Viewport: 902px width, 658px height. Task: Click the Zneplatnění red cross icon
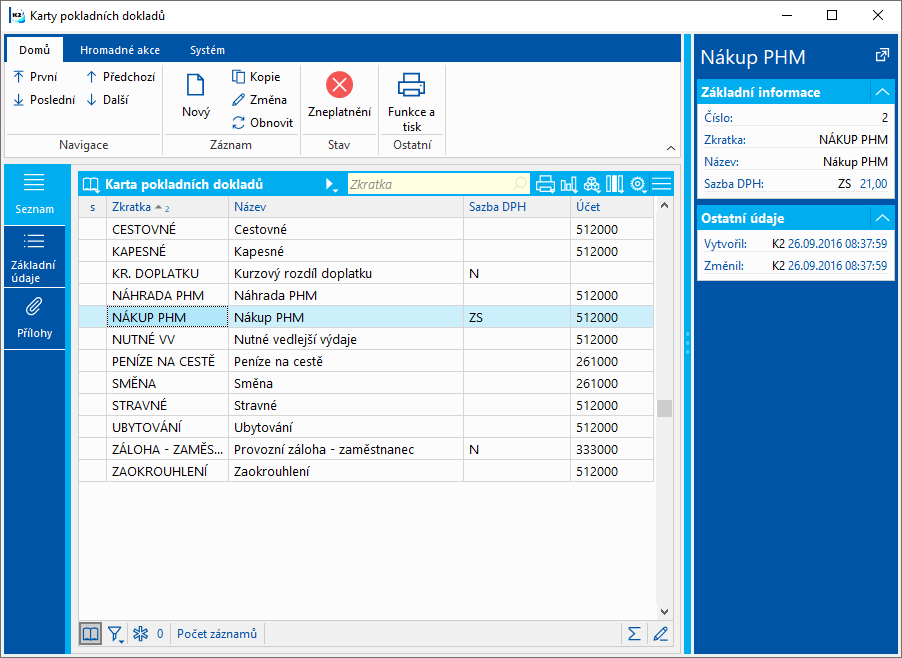[x=339, y=85]
